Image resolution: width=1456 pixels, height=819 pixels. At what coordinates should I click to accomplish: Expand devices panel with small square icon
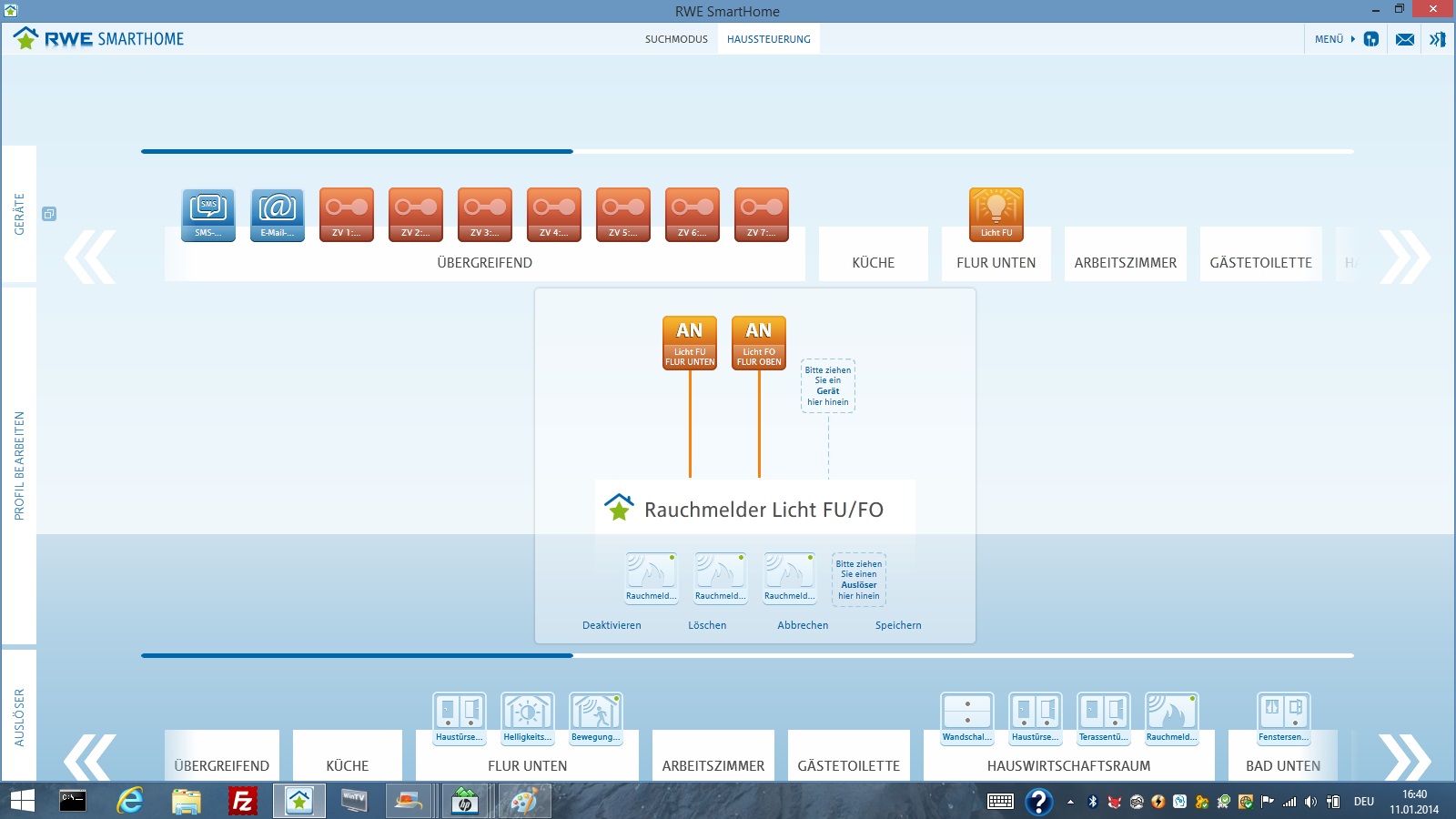coord(49,214)
